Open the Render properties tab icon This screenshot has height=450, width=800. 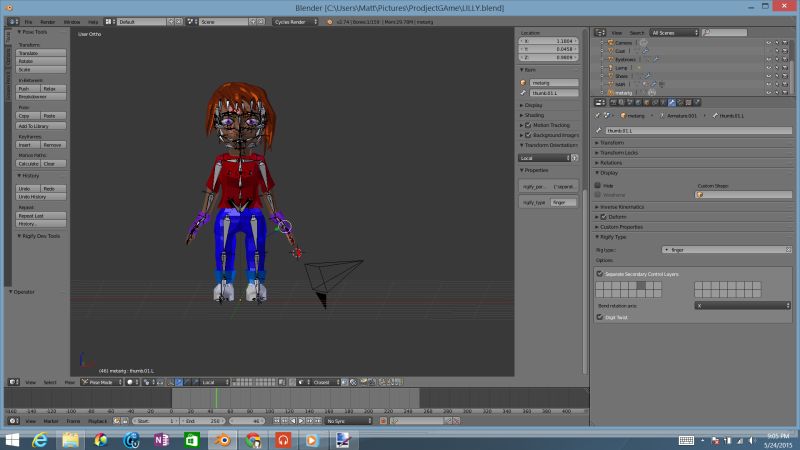613,103
